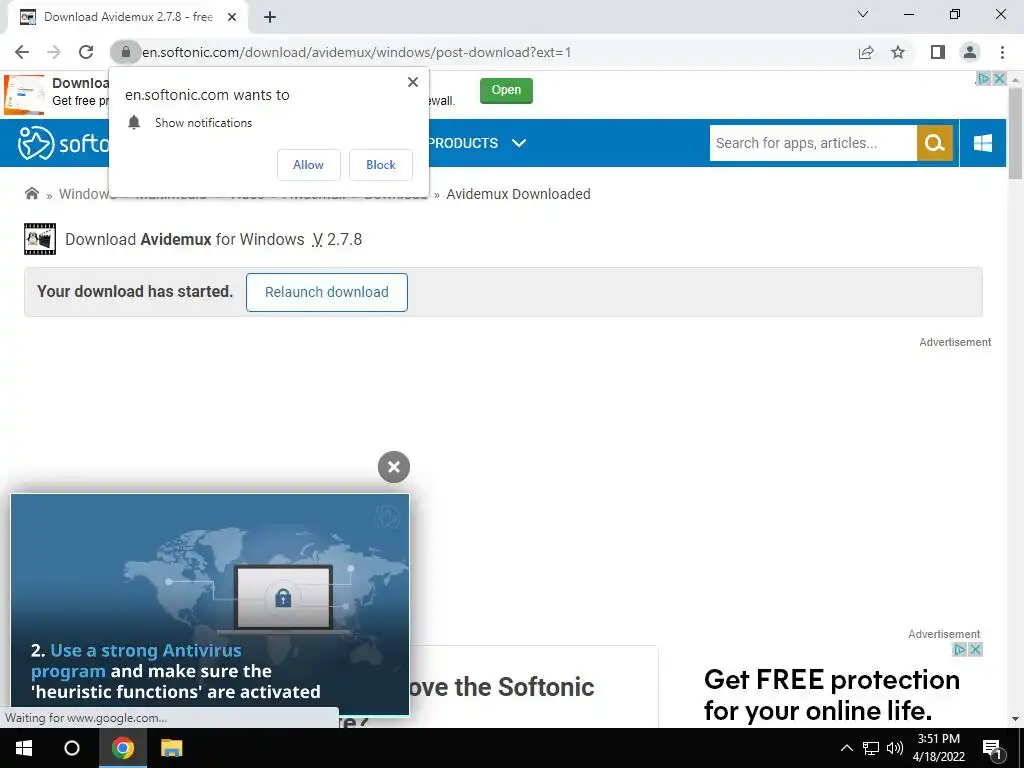Open the browser side panel icon
Image resolution: width=1024 pixels, height=768 pixels.
938,52
